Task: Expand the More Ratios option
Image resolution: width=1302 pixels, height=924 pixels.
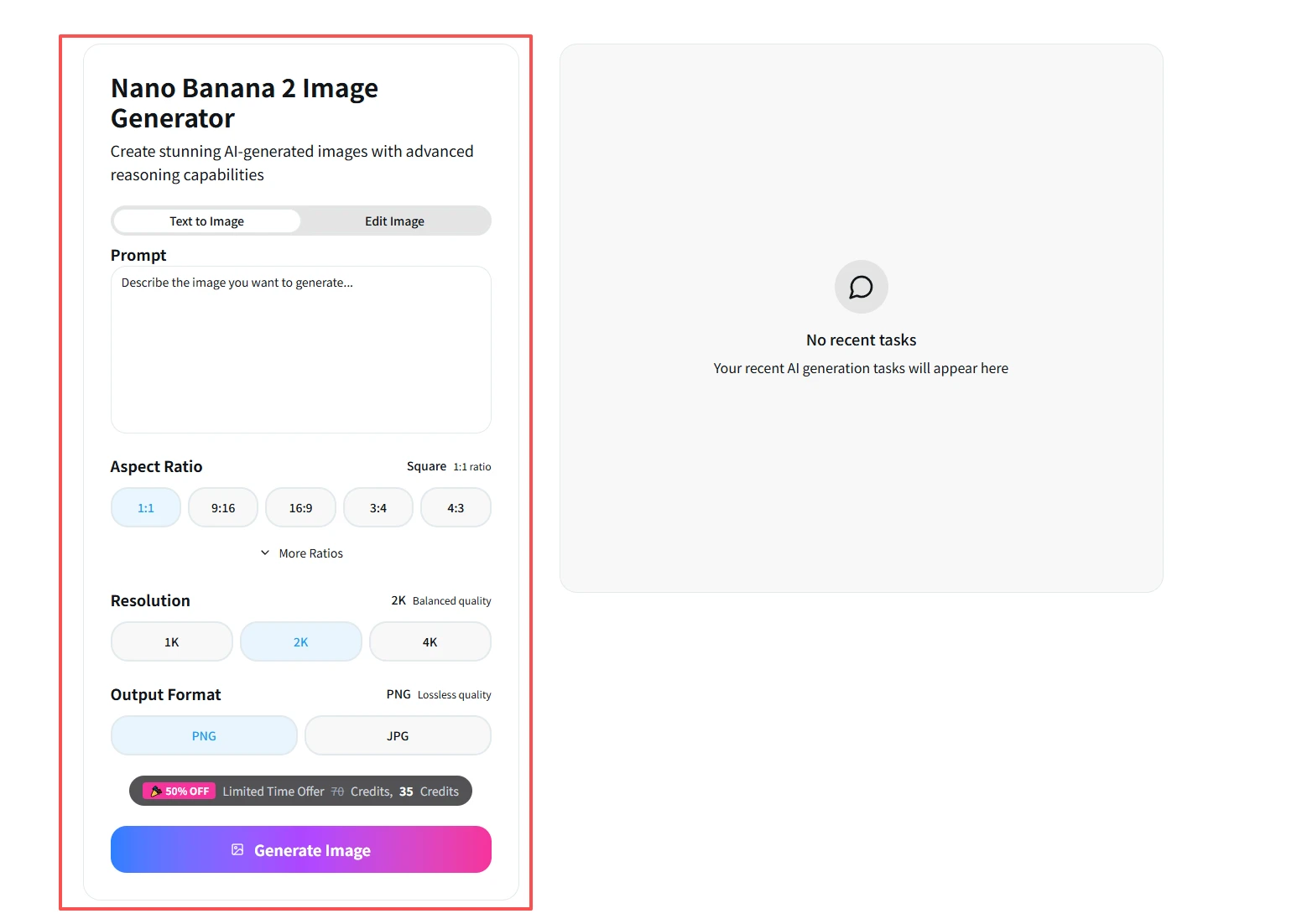Action: (310, 553)
